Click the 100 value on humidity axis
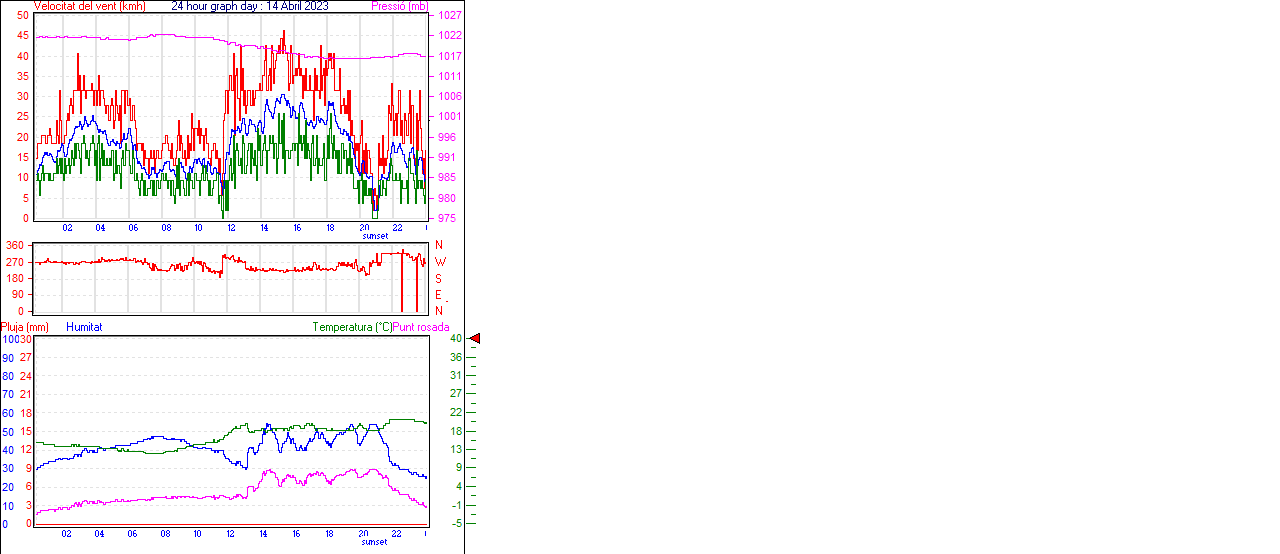 [9, 339]
